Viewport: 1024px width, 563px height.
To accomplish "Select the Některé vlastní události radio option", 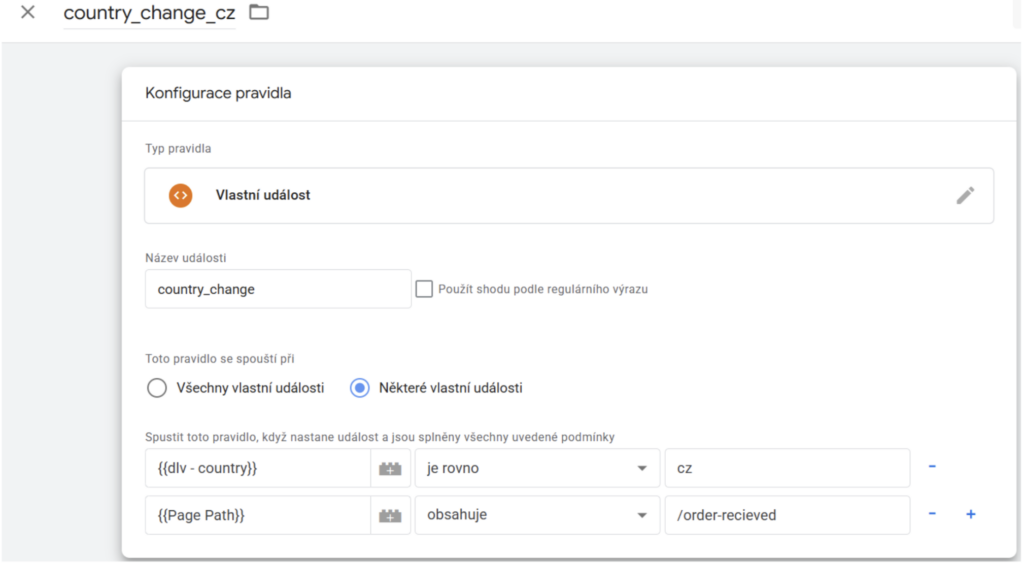I will 360,388.
